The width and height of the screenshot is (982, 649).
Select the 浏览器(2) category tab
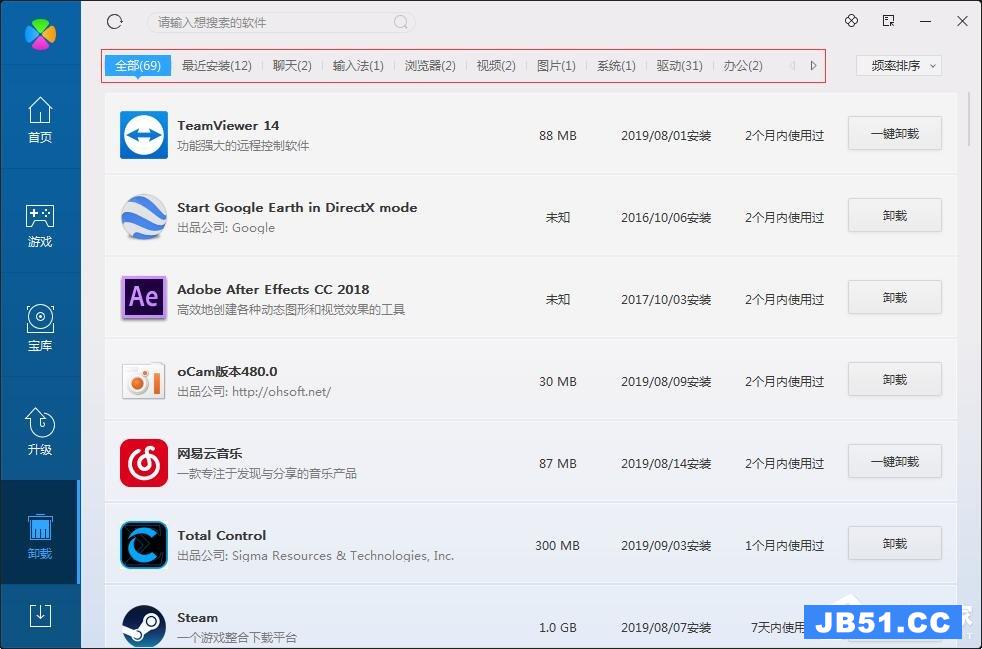430,66
